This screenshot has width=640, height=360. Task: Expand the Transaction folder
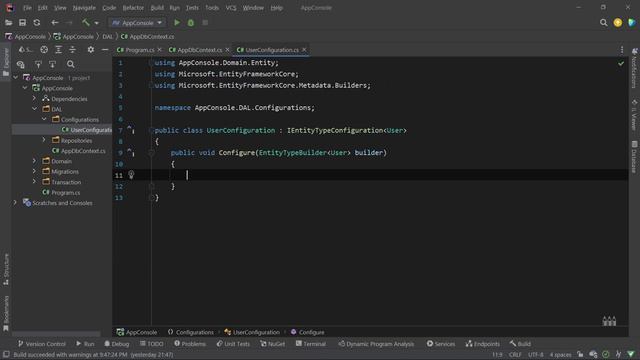[35, 182]
